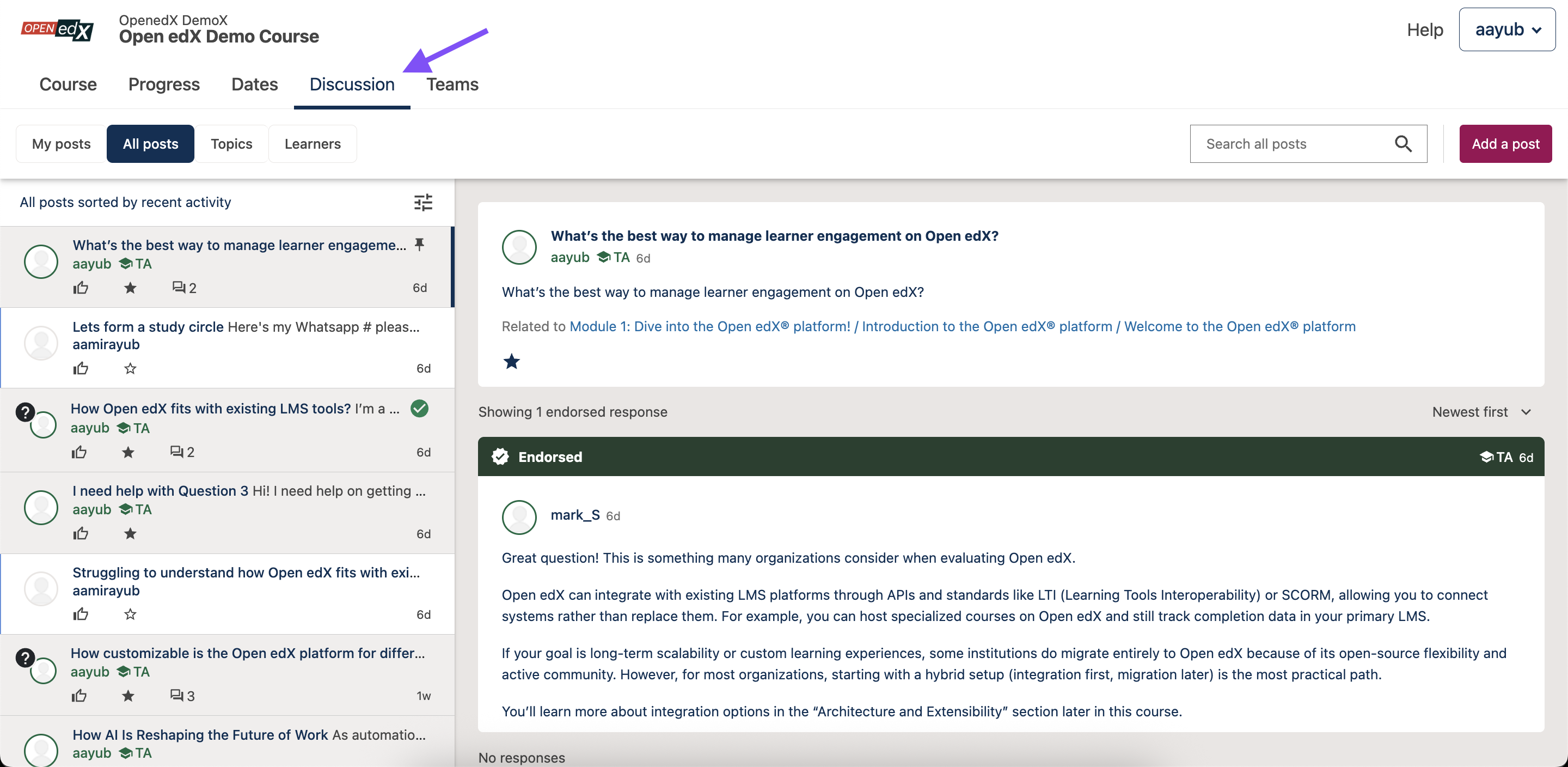Open comment count on 'How customizable' post

181,695
